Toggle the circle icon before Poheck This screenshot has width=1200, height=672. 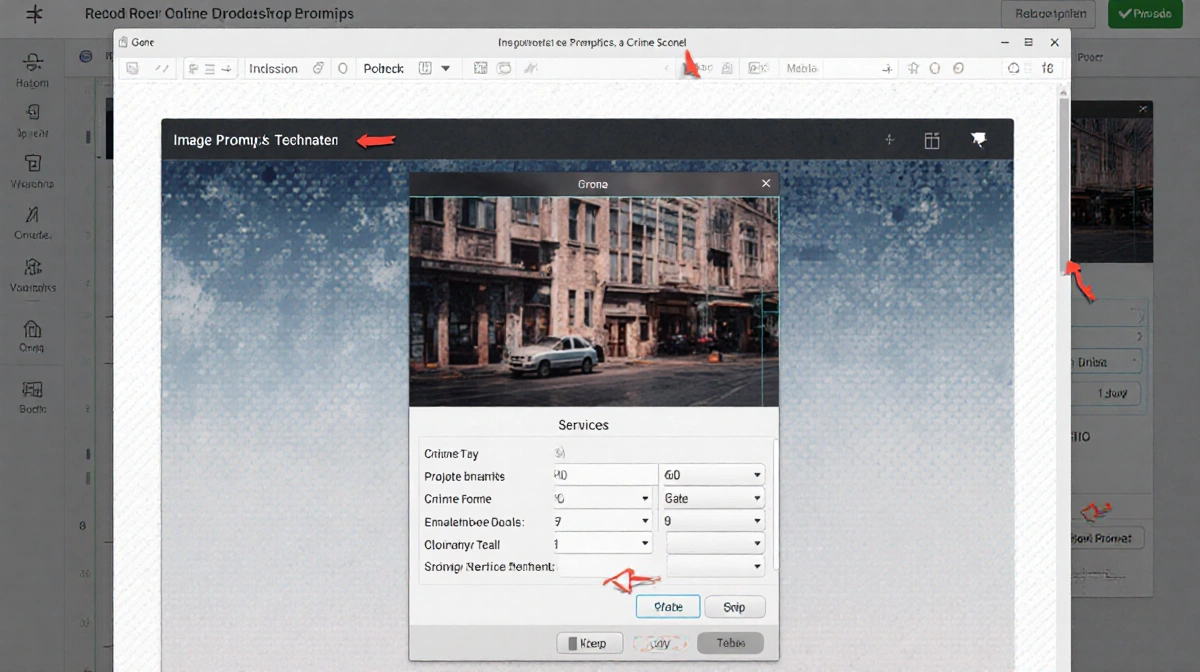click(342, 68)
